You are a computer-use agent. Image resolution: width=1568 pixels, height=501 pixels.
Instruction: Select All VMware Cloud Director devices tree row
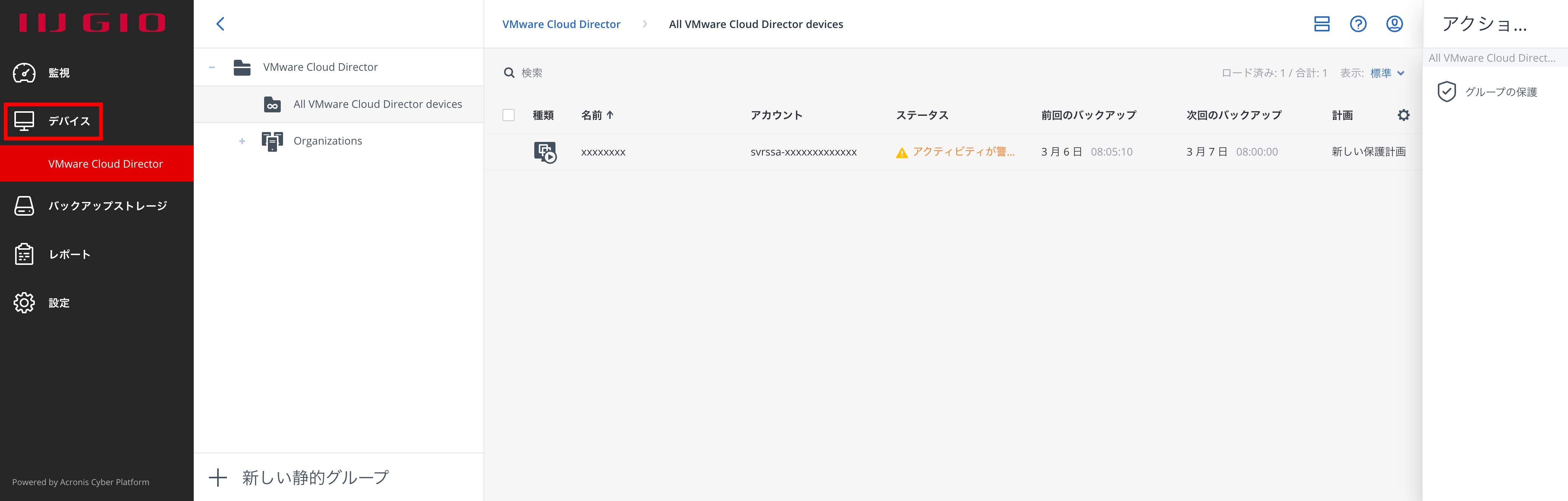point(338,104)
